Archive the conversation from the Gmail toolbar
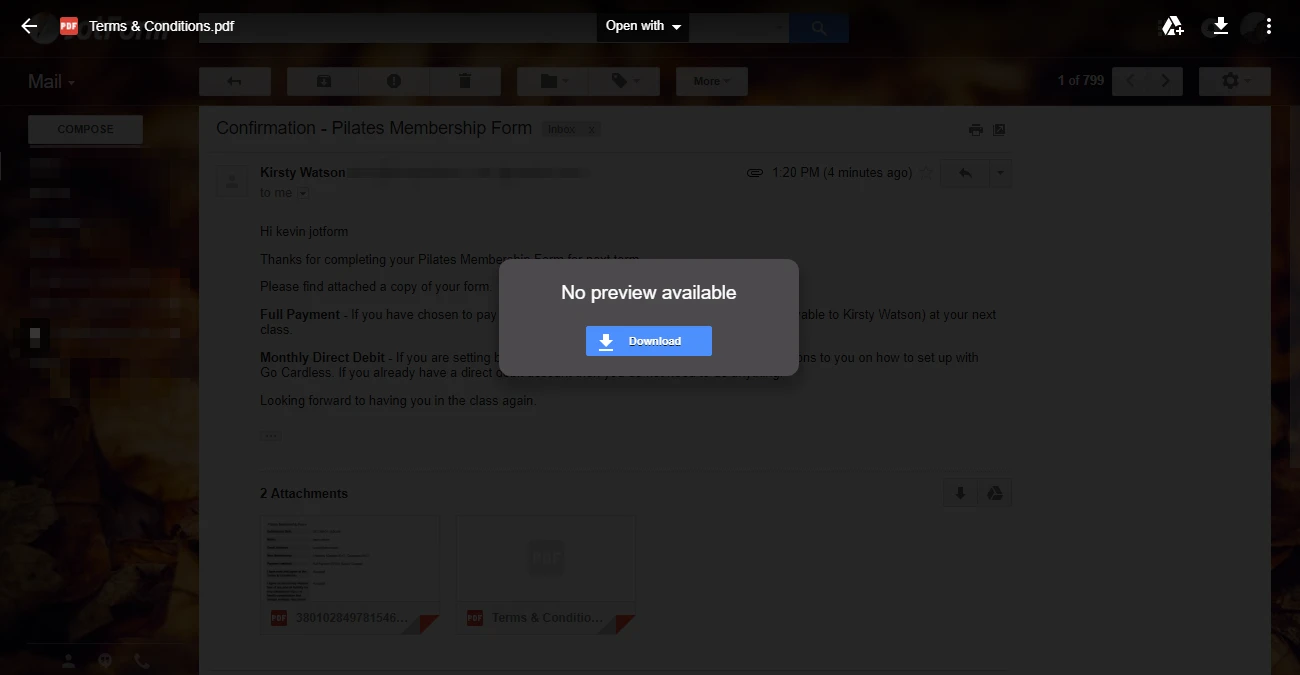Image resolution: width=1300 pixels, height=675 pixels. 323,81
